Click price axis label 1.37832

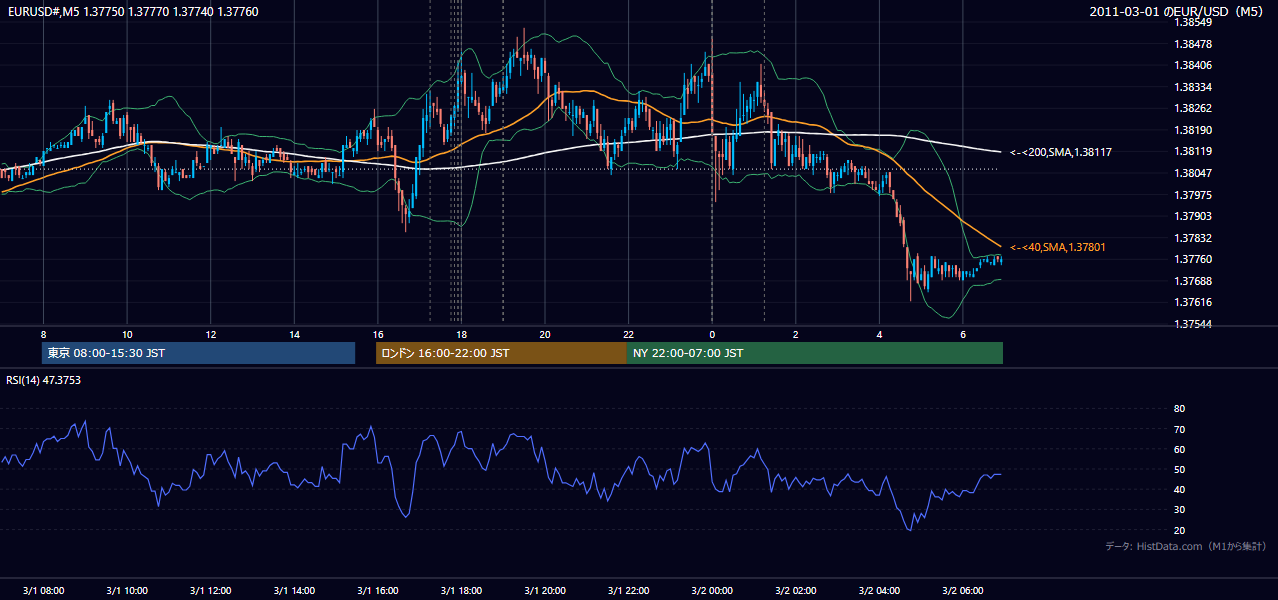point(1194,238)
